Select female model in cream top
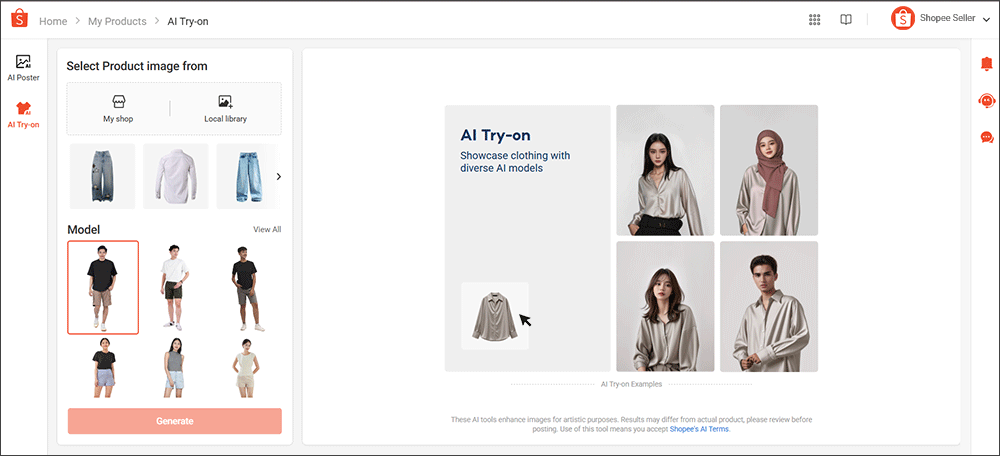The height and width of the screenshot is (456, 1000). (246, 369)
